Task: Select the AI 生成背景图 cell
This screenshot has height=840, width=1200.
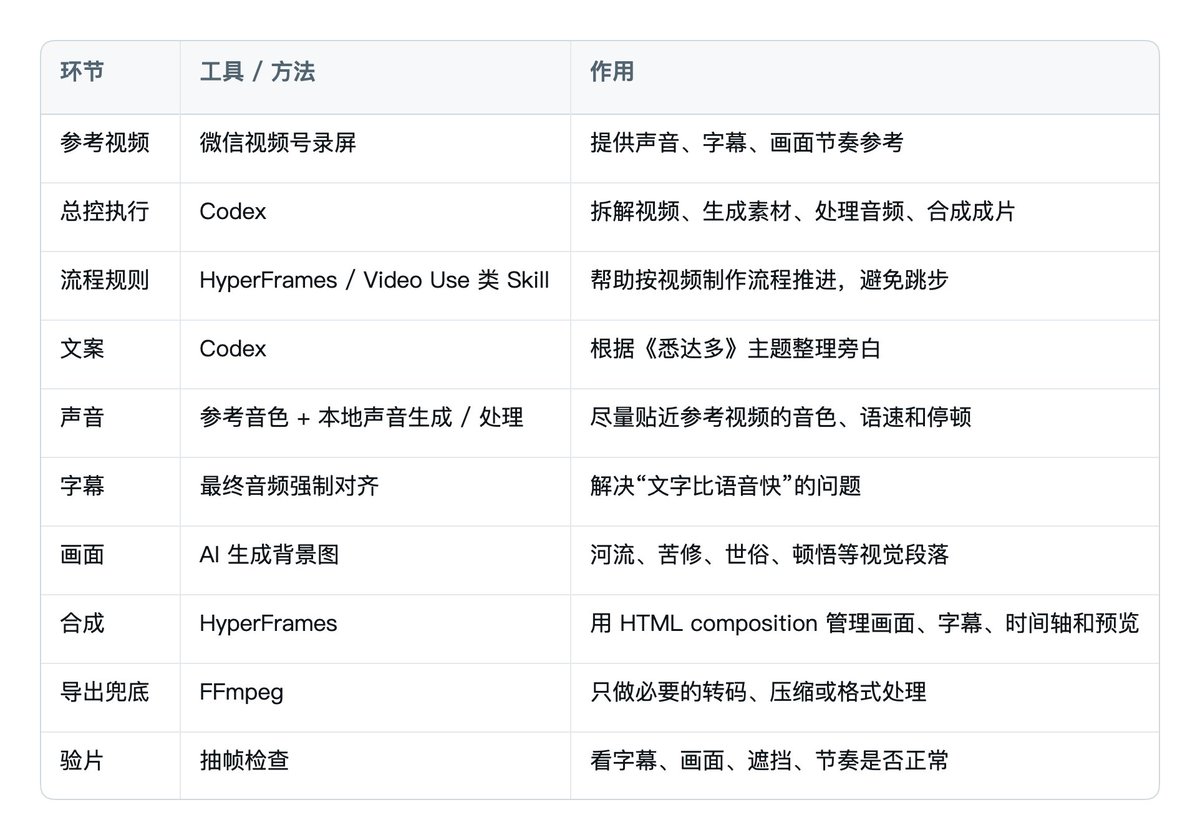Action: tap(269, 554)
